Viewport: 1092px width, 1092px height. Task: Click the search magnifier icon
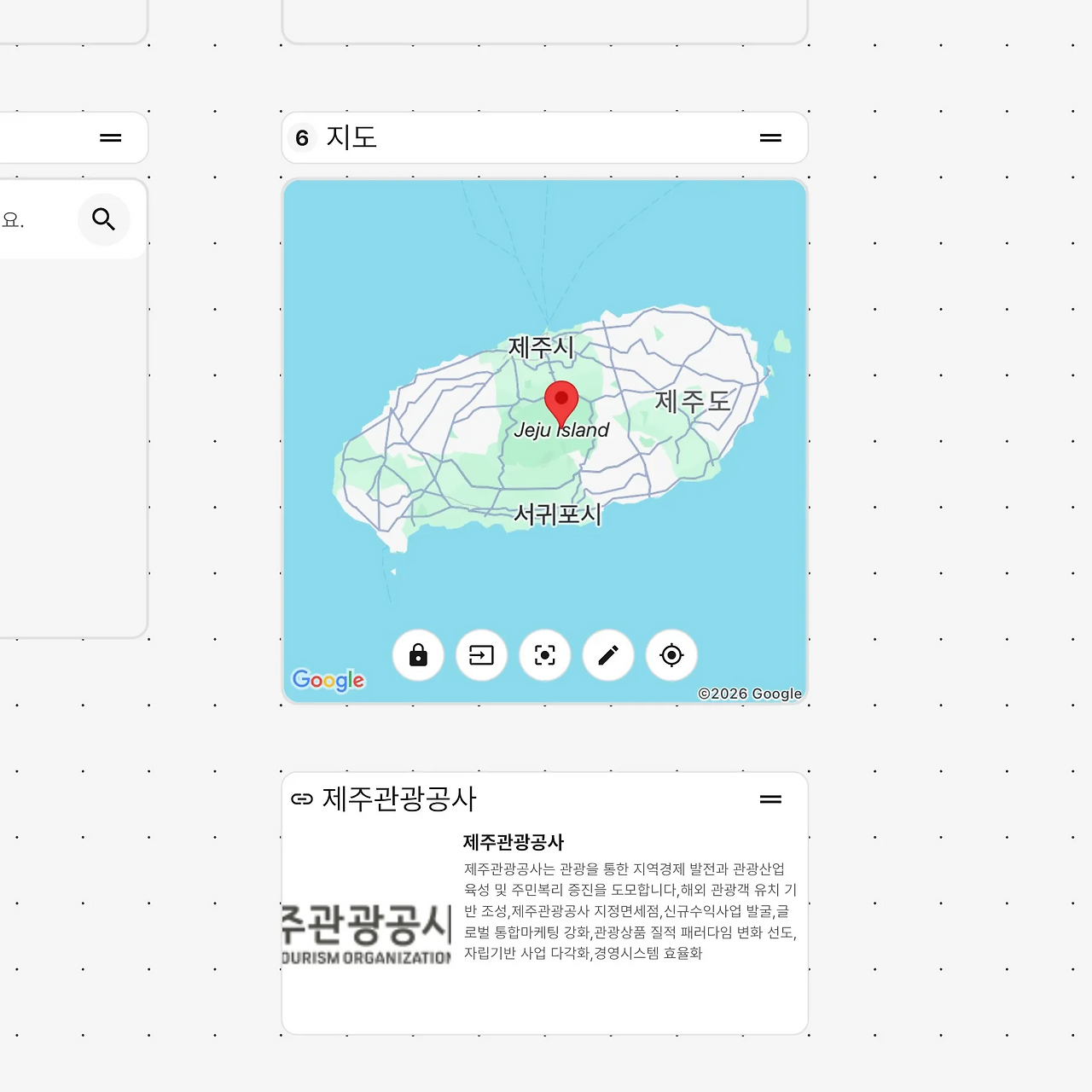pos(104,219)
